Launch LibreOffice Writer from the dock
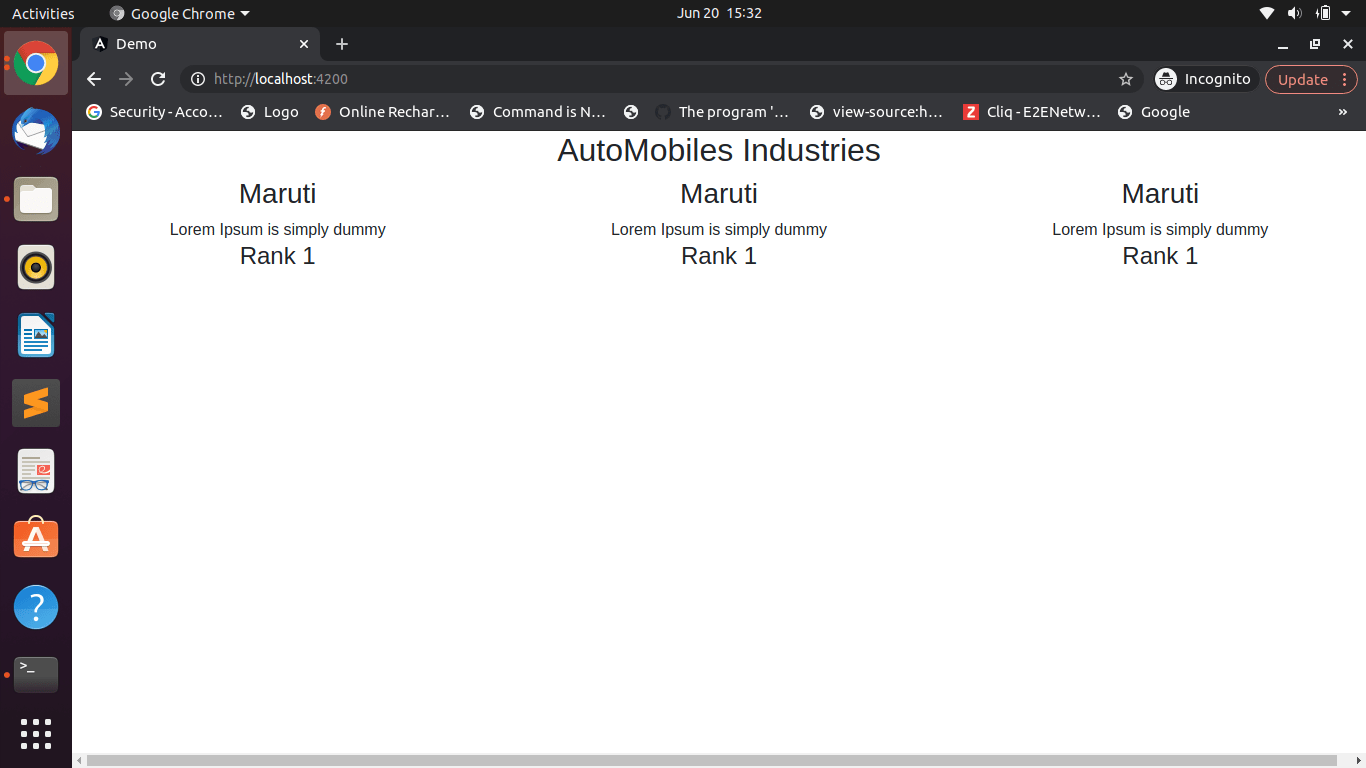 pyautogui.click(x=36, y=336)
